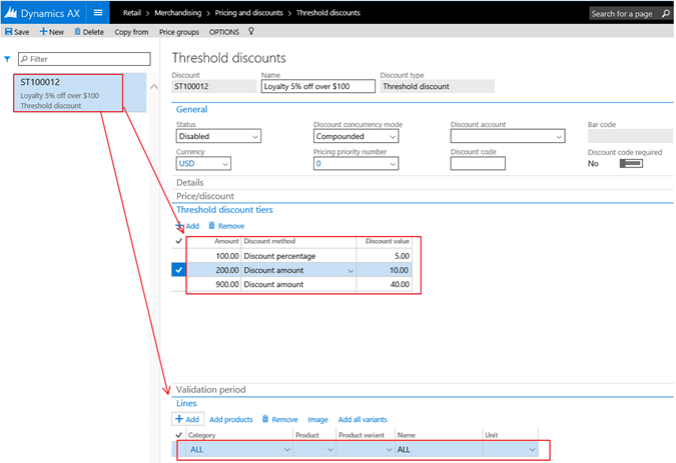Expand Discount concurrency mode dropdown

[356, 136]
